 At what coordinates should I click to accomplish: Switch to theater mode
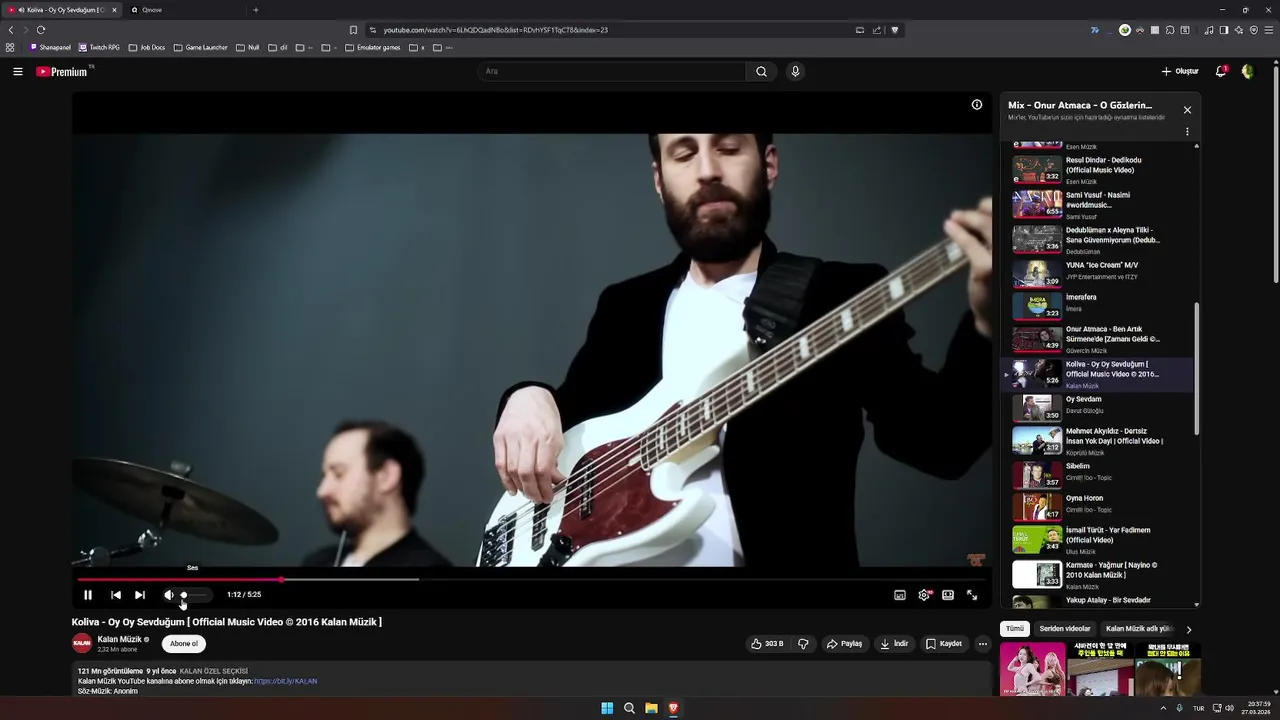pyautogui.click(x=948, y=595)
